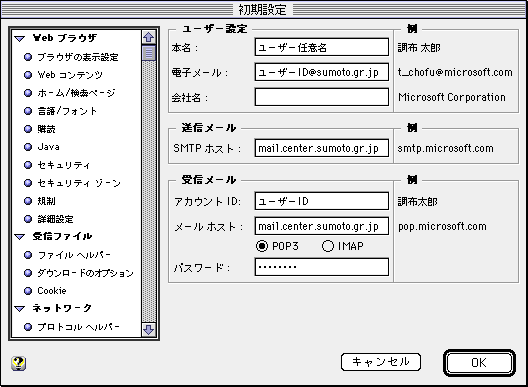Click the example text t_chofu@microsoft.com
The width and height of the screenshot is (528, 387).
(455, 72)
